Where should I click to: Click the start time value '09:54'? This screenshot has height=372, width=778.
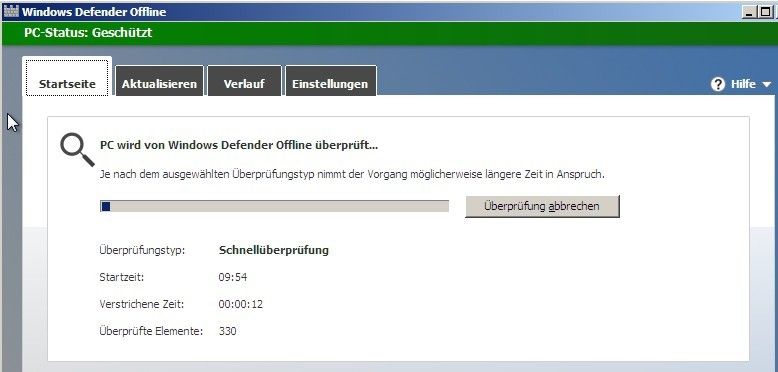click(233, 277)
